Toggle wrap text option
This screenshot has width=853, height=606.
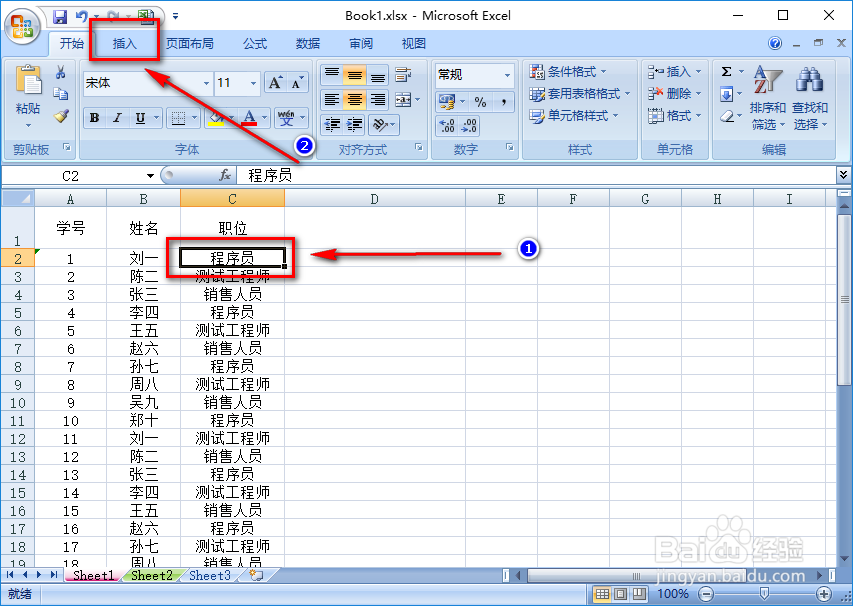pos(403,75)
